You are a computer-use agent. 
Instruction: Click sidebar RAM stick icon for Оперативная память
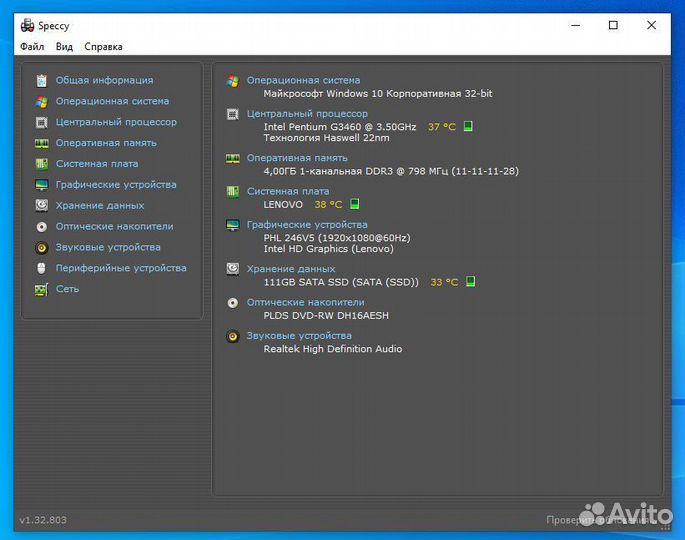pos(42,143)
